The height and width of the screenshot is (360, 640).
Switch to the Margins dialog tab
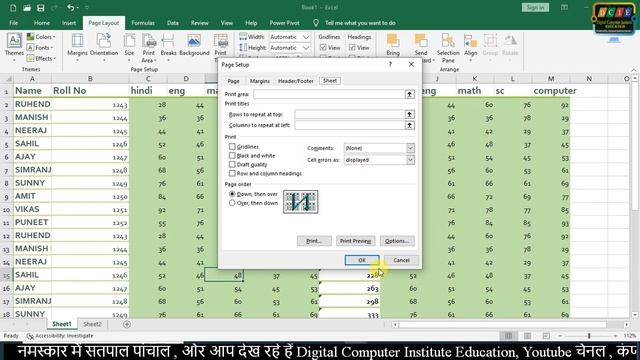point(260,81)
